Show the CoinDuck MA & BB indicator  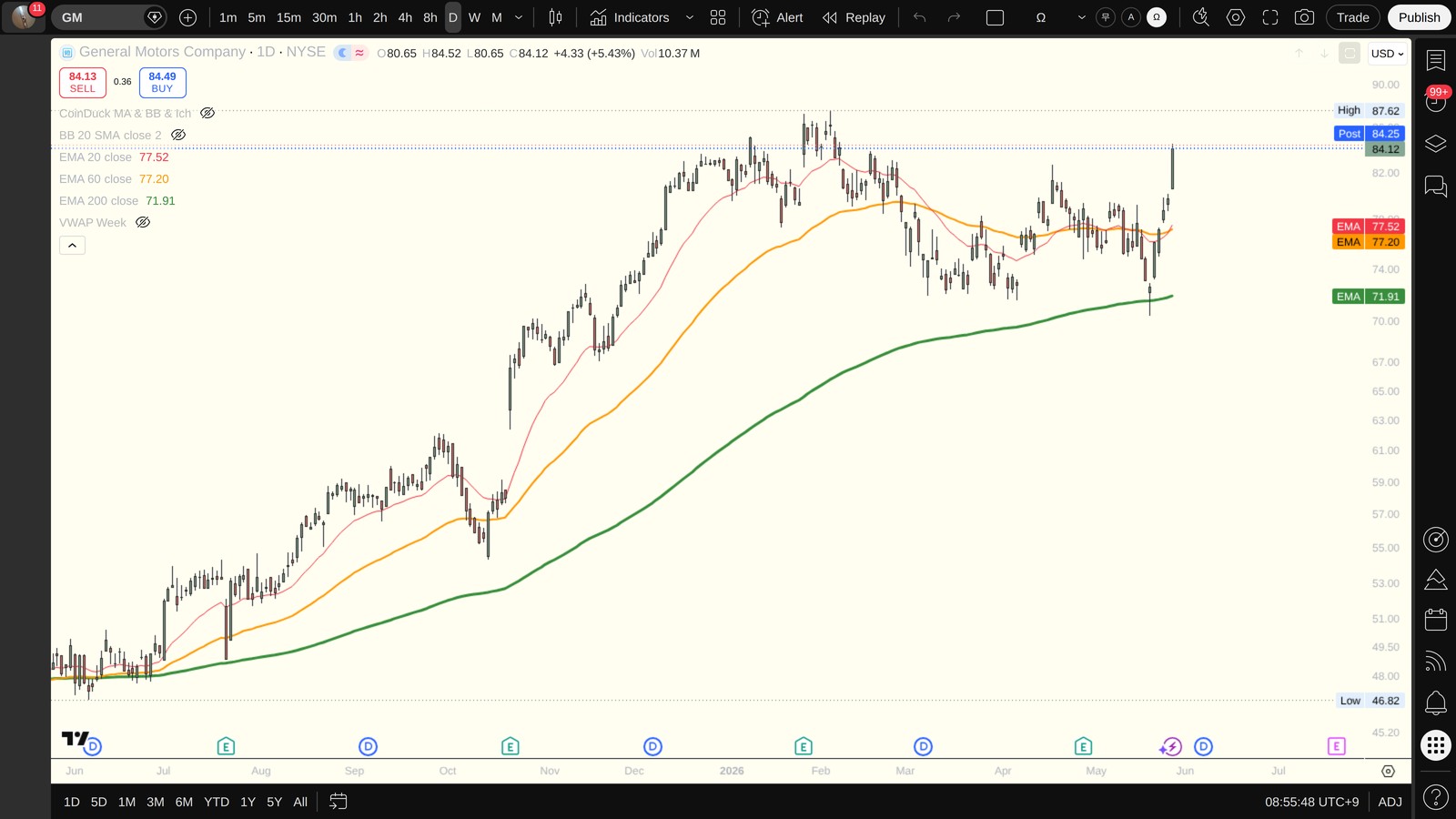(x=207, y=114)
